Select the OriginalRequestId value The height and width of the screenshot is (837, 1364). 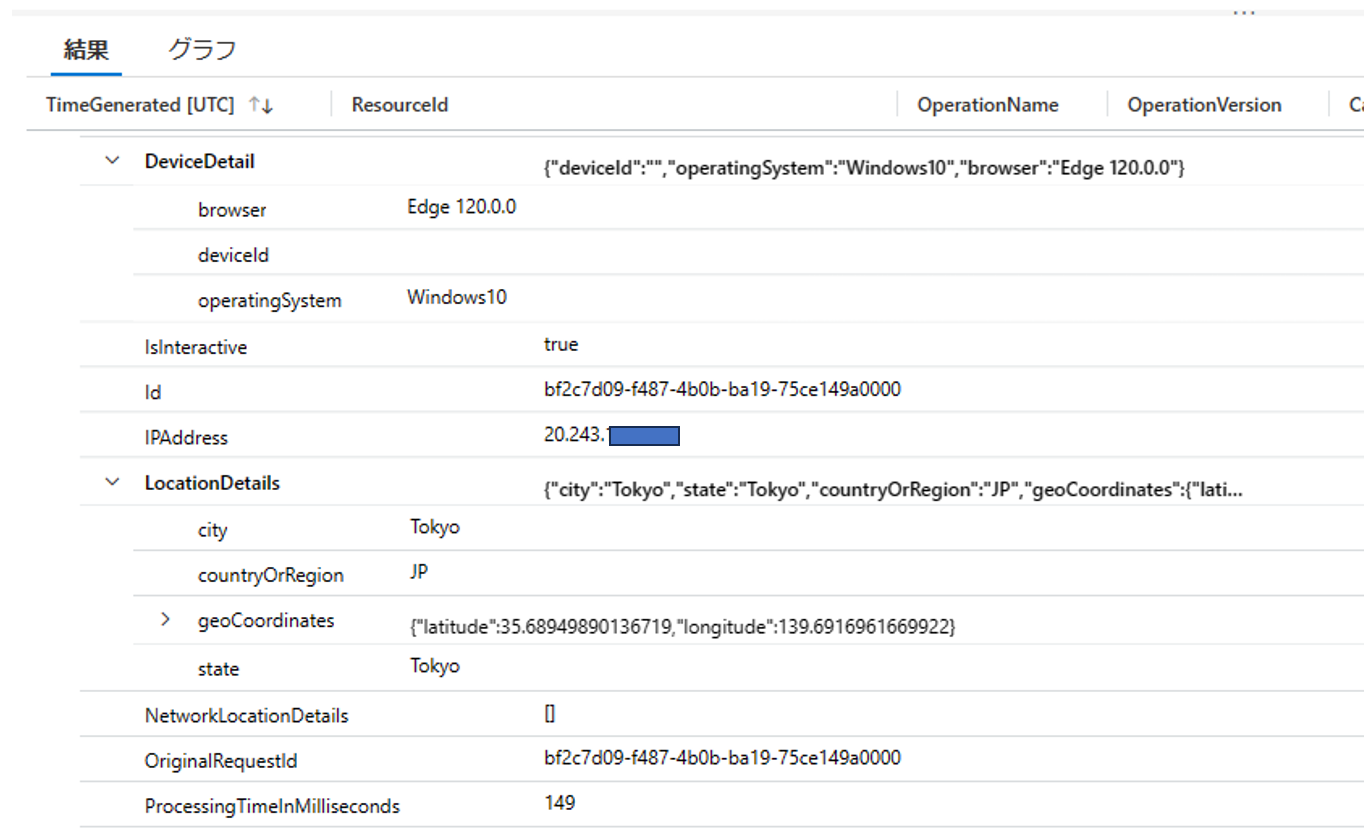[x=722, y=759]
